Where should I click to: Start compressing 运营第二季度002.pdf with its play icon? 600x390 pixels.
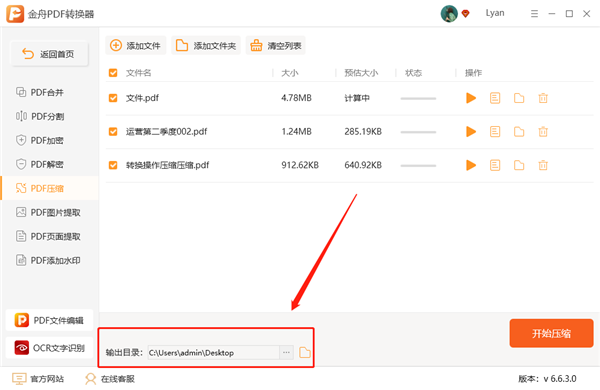coord(471,132)
